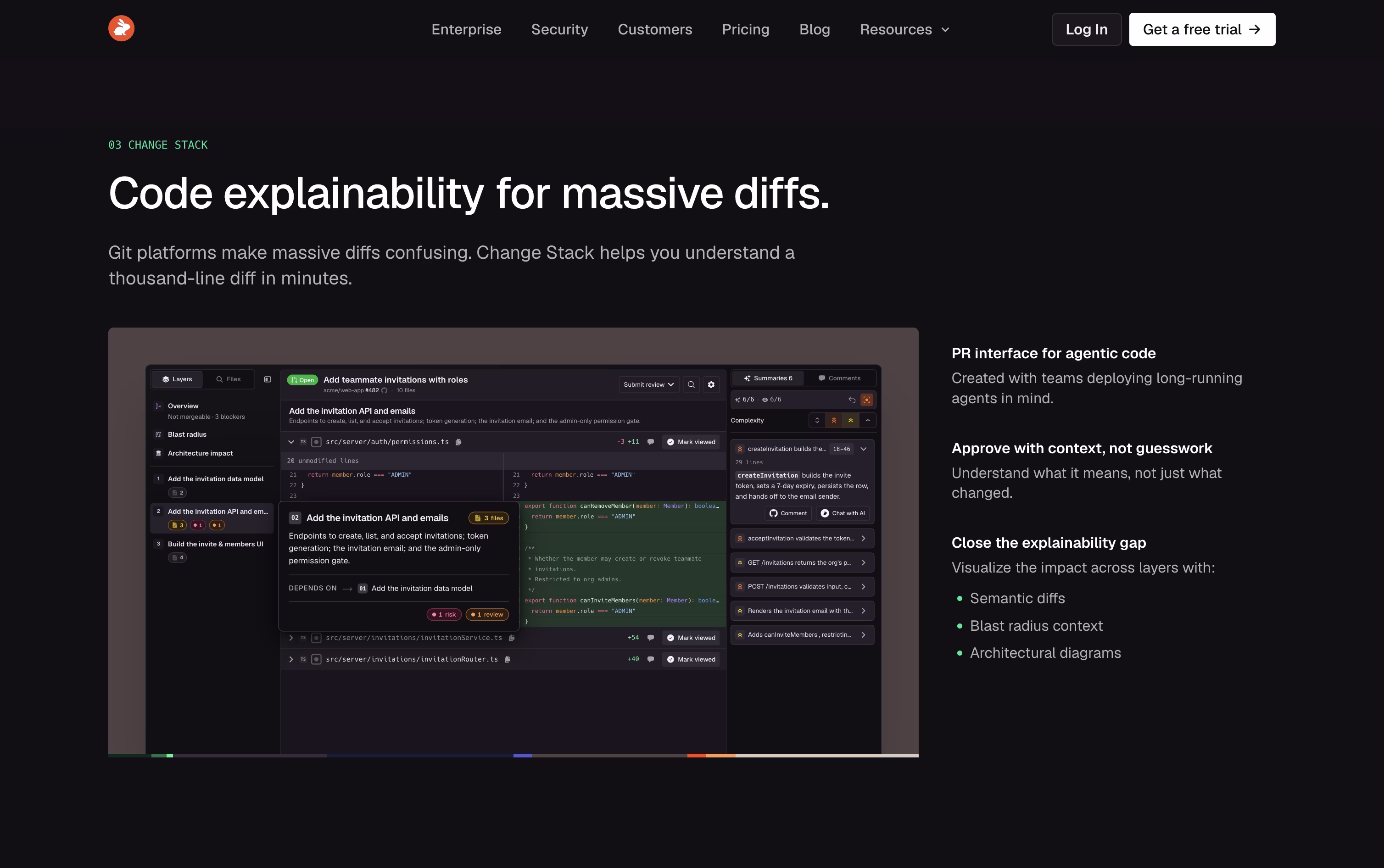1384x868 pixels.
Task: Click Get a free trial
Action: [x=1201, y=29]
